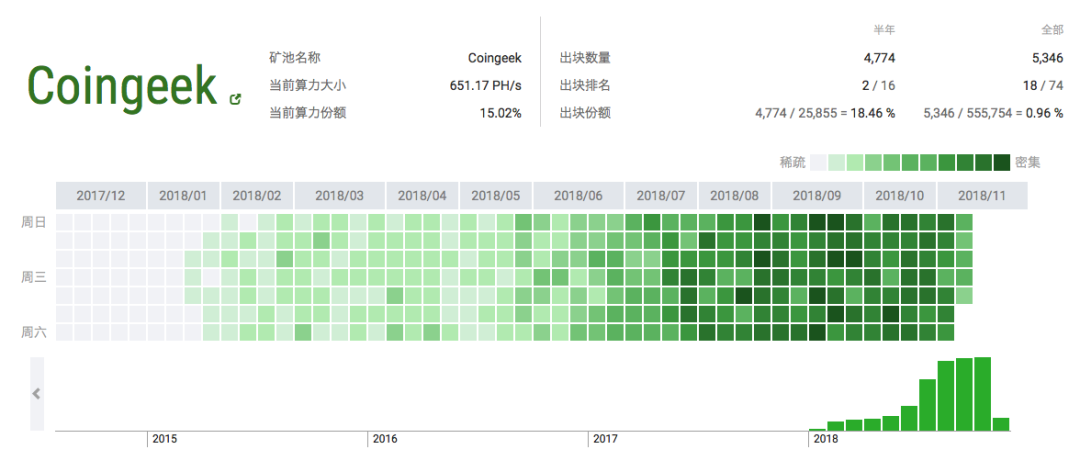Image resolution: width=1080 pixels, height=472 pixels.
Task: Click the 密集 legend label
Action: [1028, 163]
